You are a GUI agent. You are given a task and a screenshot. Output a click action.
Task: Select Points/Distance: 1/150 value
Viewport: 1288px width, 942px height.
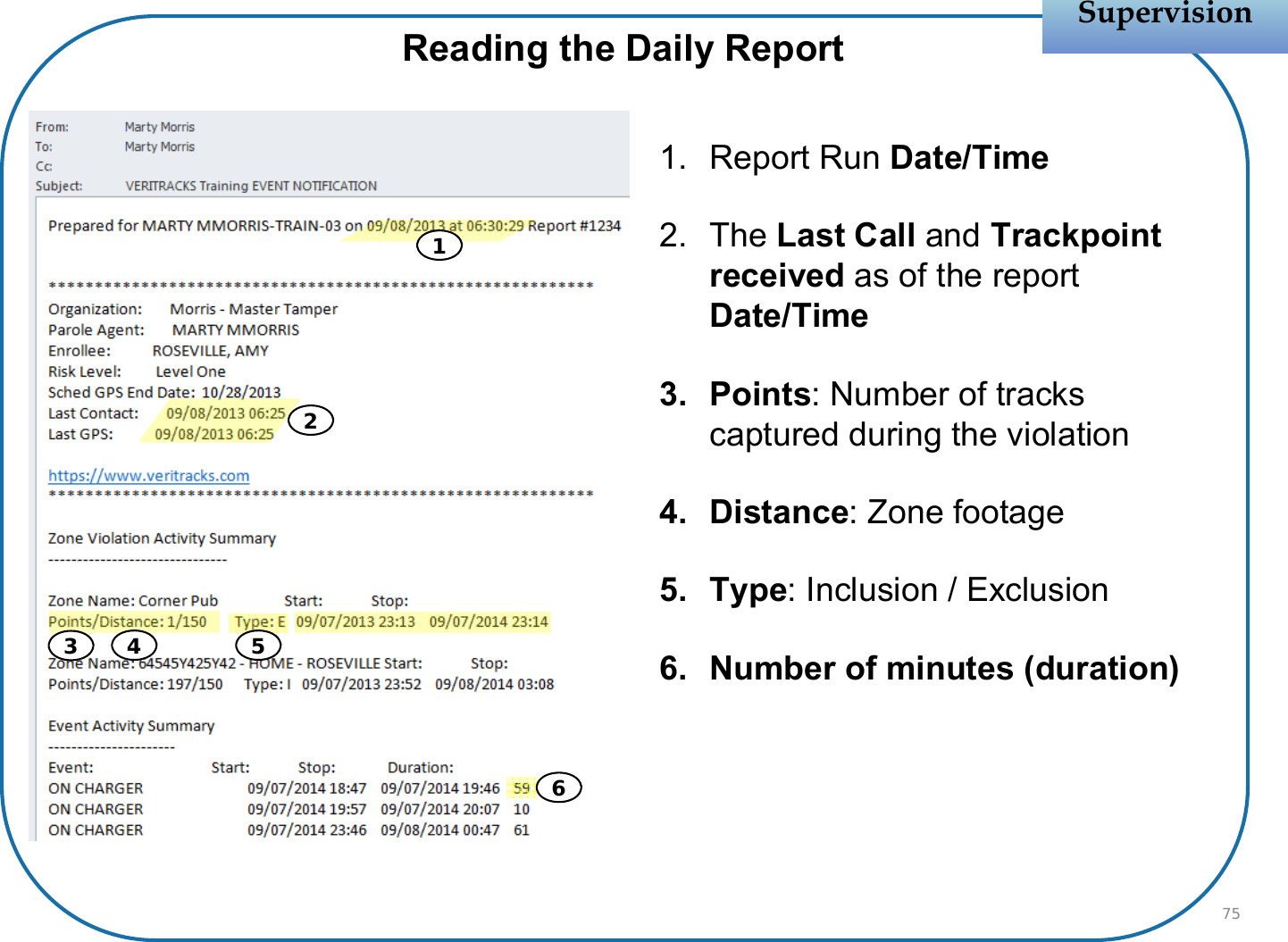tap(128, 621)
